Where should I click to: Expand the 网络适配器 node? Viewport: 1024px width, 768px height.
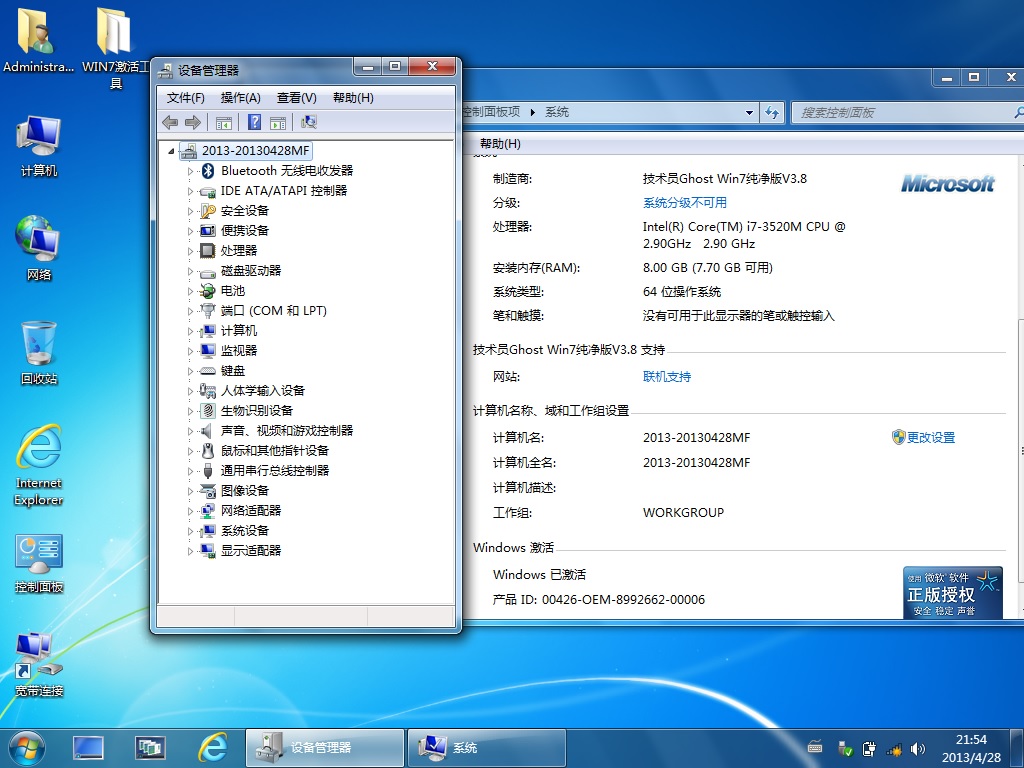[190, 511]
